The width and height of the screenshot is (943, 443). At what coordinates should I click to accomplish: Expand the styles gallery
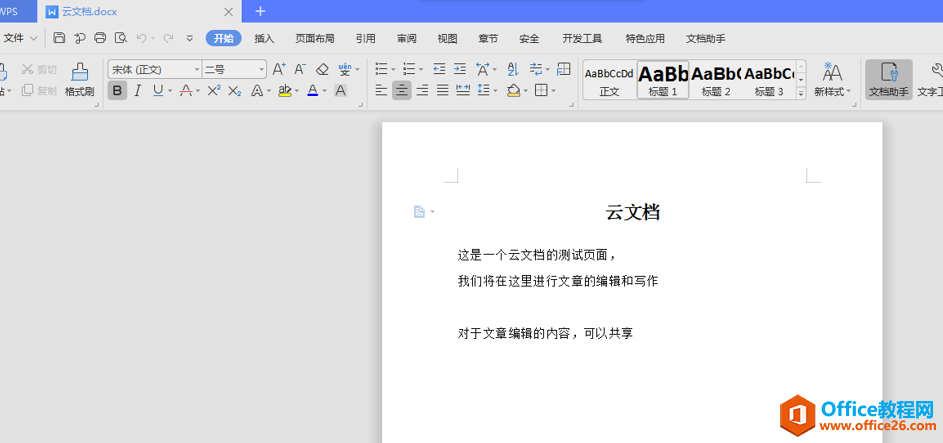coord(800,93)
